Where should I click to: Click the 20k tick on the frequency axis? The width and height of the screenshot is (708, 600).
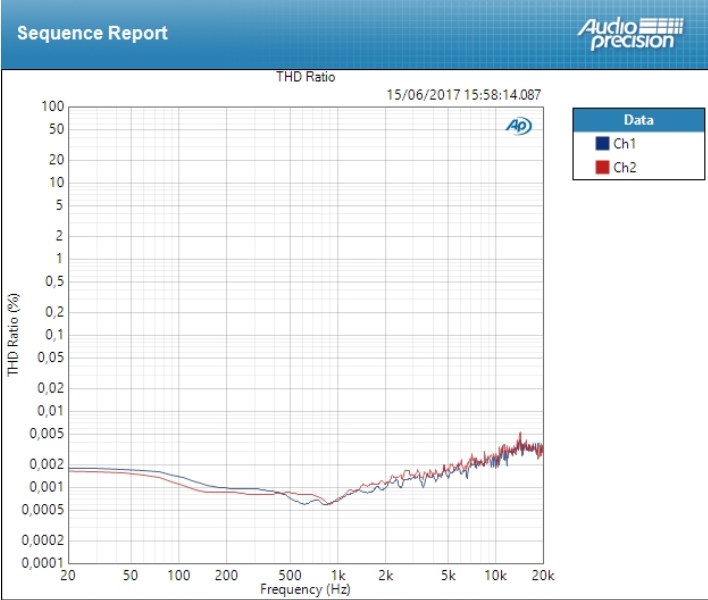point(542,576)
